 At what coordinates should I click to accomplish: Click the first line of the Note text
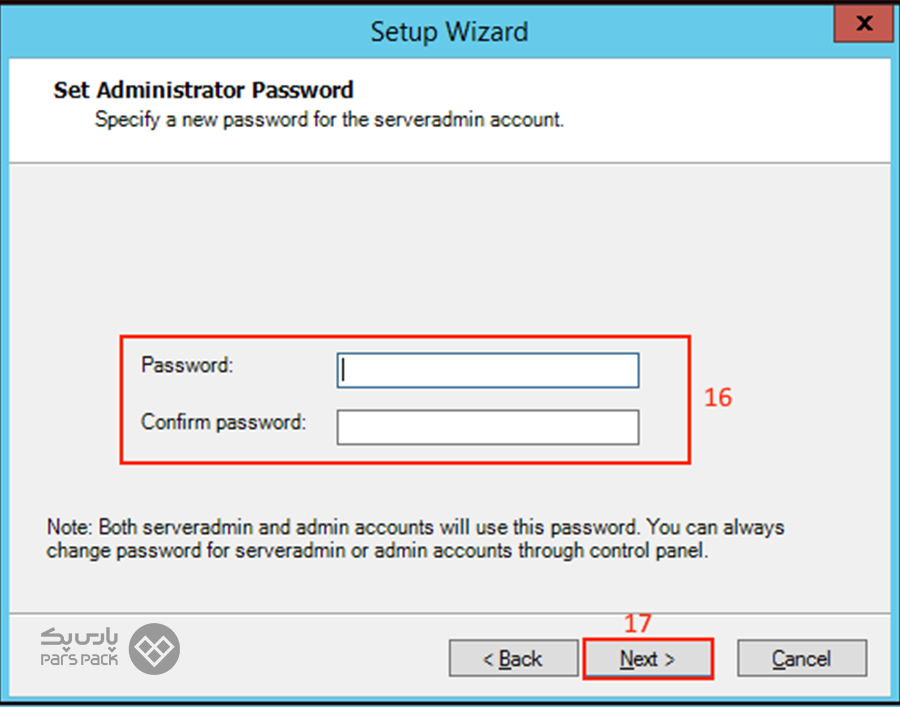click(x=415, y=527)
